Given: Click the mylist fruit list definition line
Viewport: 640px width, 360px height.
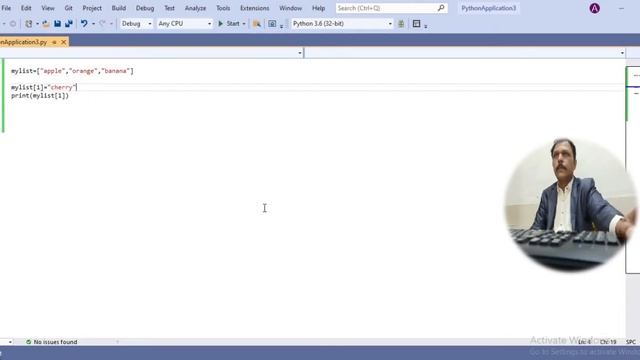Looking at the screenshot, I should coord(72,71).
